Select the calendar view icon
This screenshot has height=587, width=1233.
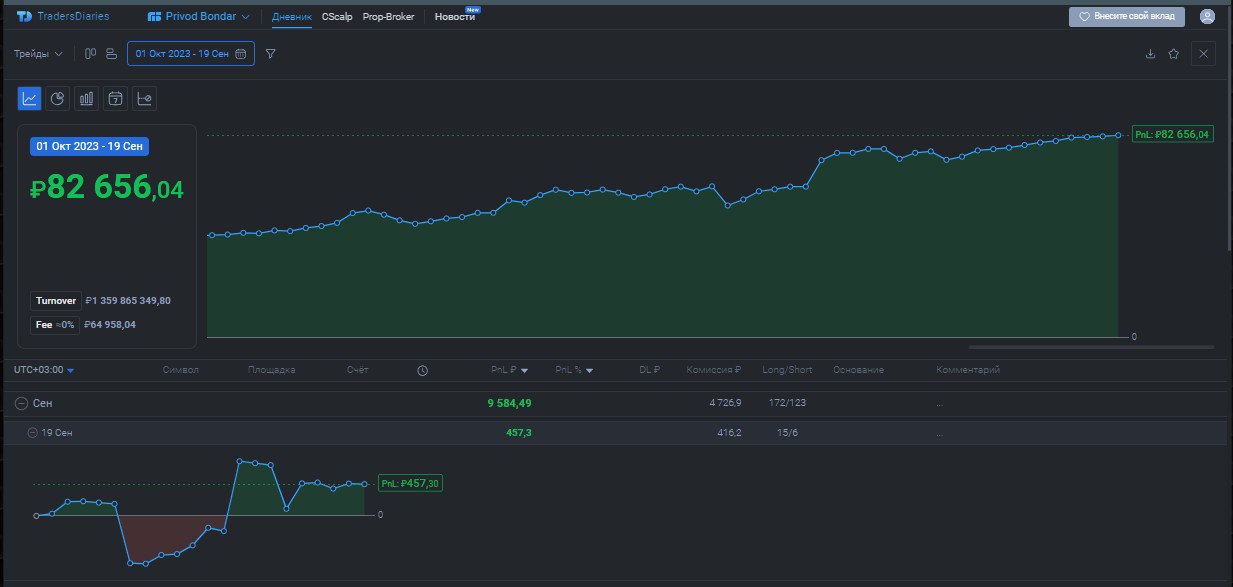coord(116,98)
